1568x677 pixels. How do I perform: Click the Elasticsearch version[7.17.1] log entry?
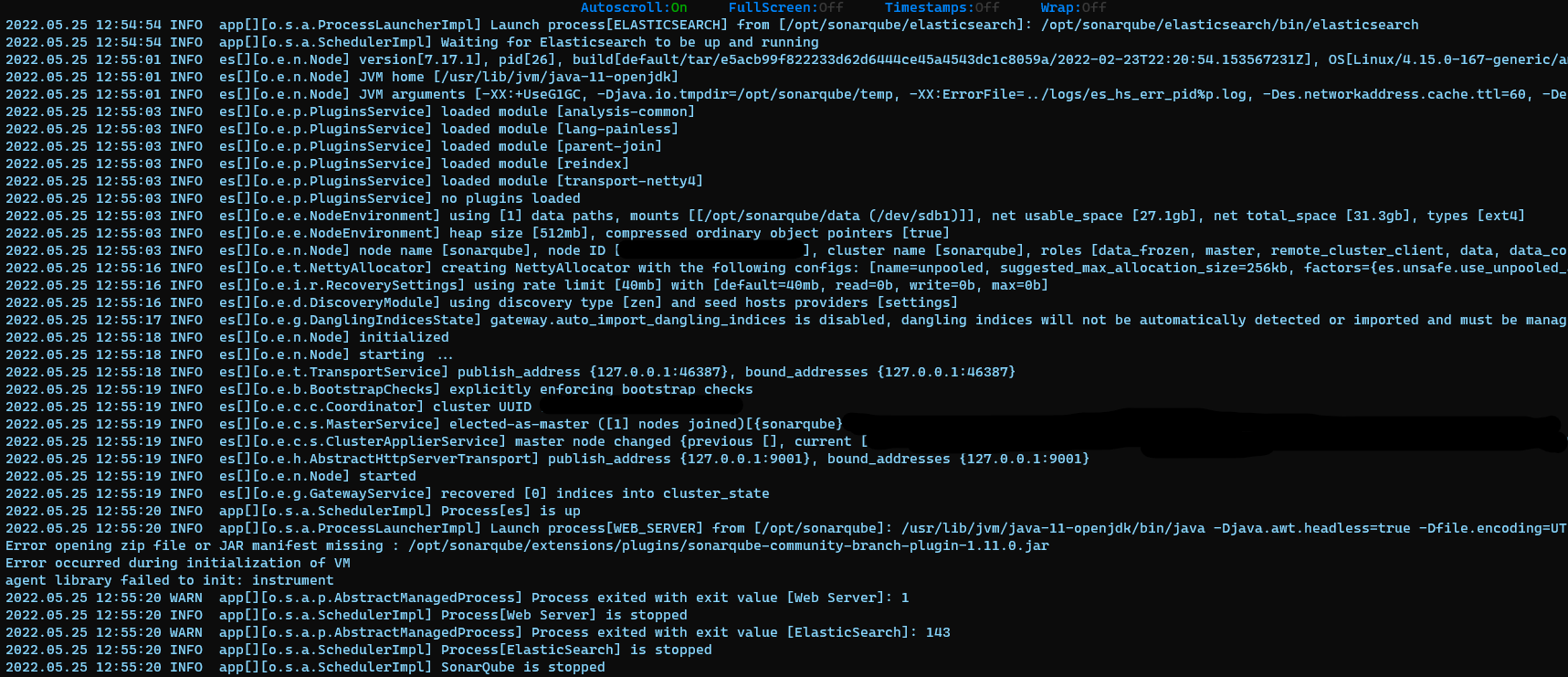548,59
